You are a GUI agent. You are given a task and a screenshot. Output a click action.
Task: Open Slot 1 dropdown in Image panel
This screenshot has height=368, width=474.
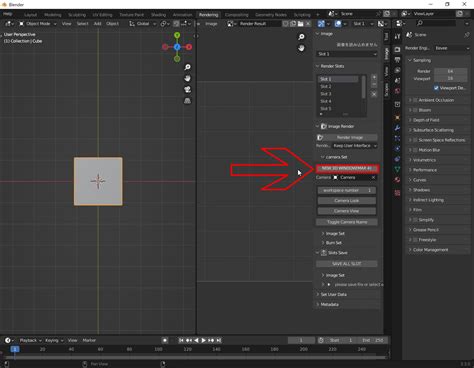tap(347, 54)
